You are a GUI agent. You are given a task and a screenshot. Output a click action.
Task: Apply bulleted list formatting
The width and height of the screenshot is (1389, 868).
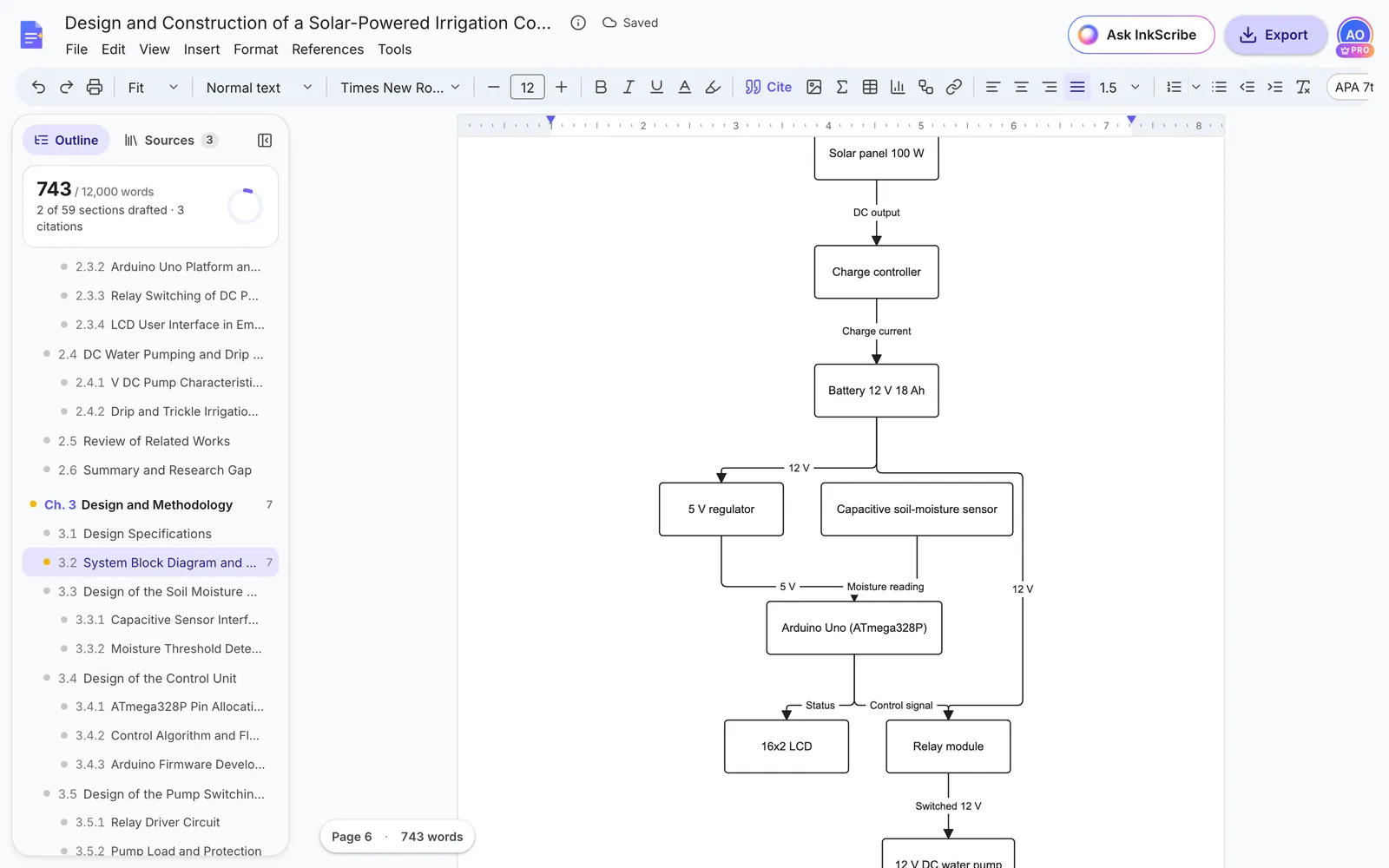[x=1219, y=87]
